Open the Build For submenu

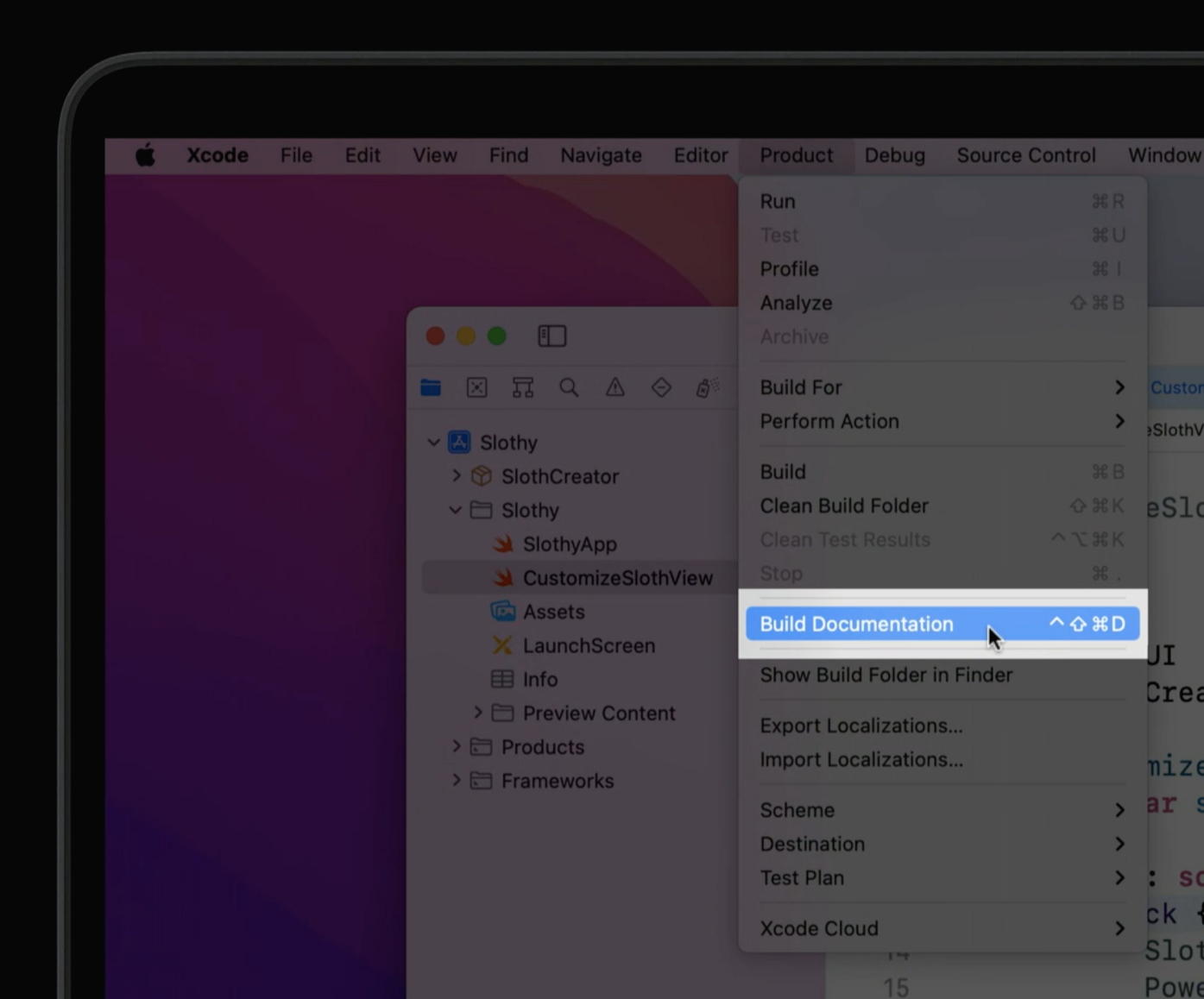pyautogui.click(x=942, y=387)
